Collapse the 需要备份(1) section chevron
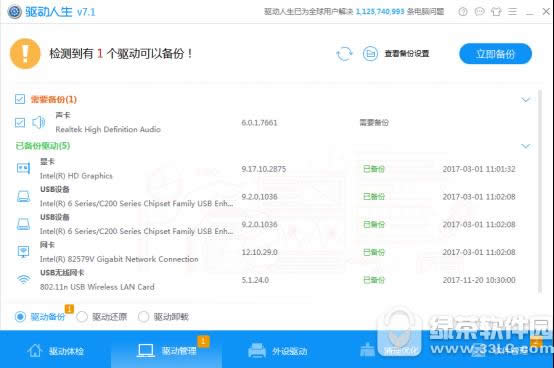Viewport: 554px width, 368px height. (x=526, y=100)
